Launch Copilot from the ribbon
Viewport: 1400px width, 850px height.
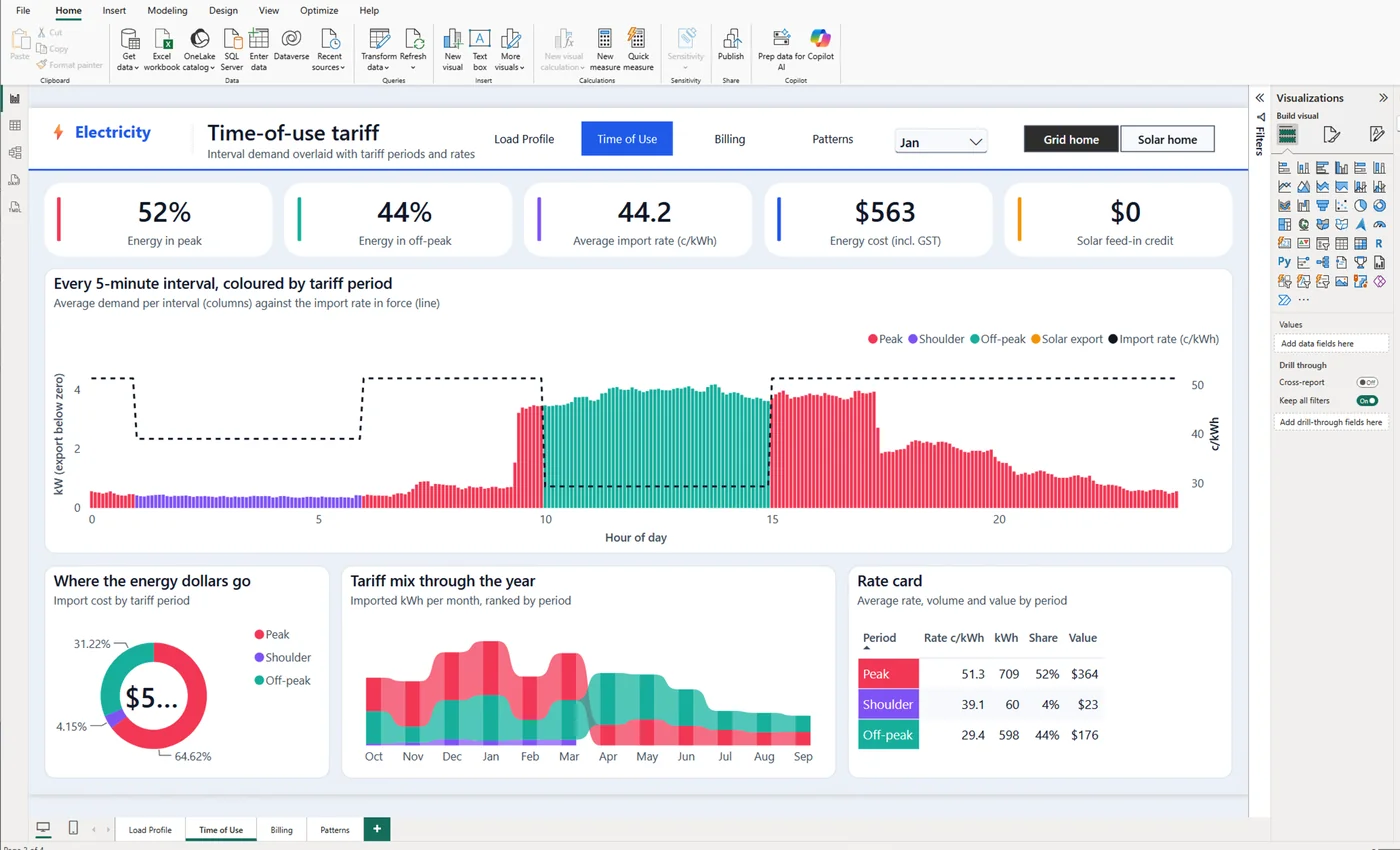pos(821,45)
